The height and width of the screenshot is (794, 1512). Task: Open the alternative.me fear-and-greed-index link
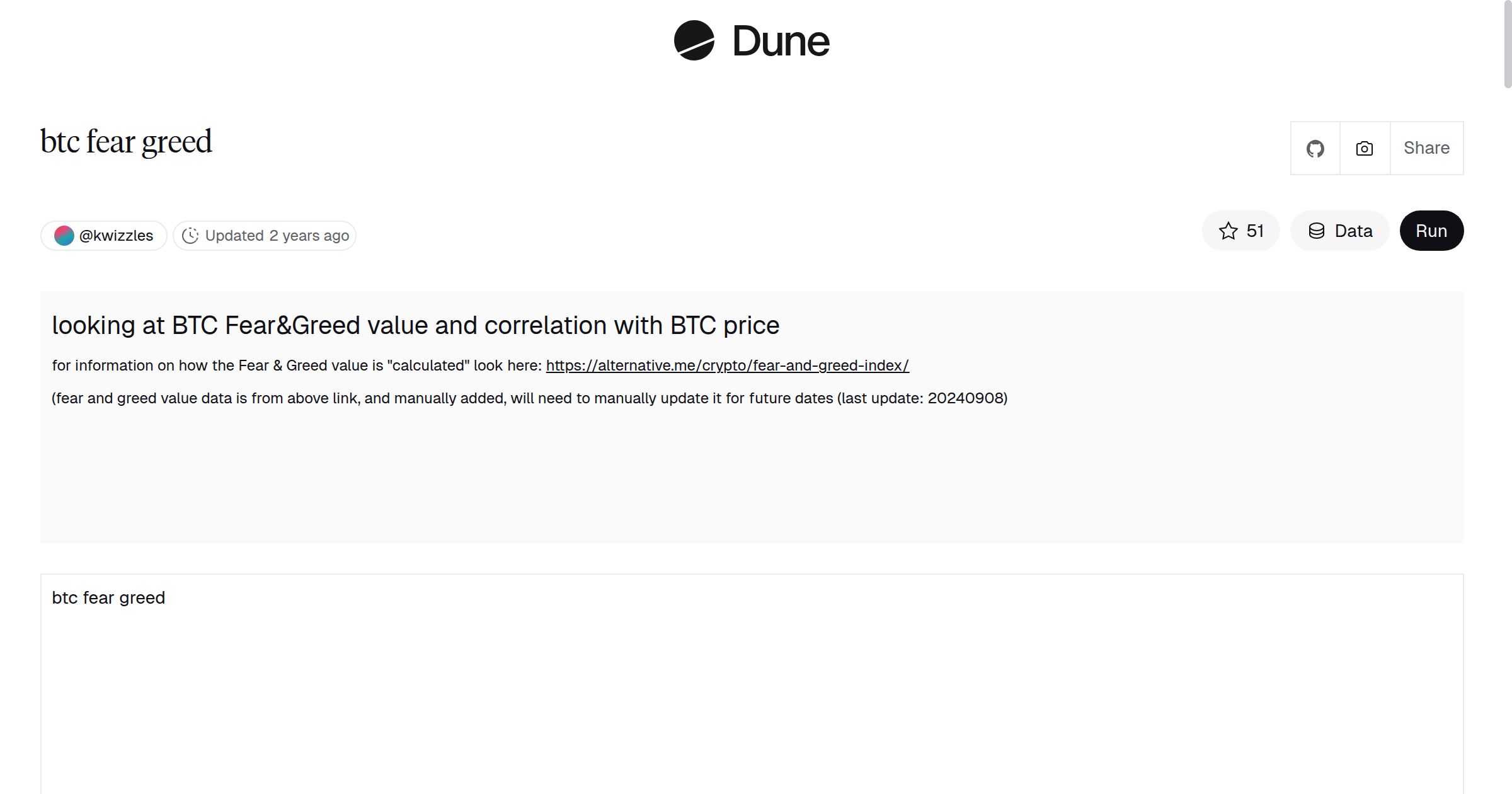click(x=727, y=365)
